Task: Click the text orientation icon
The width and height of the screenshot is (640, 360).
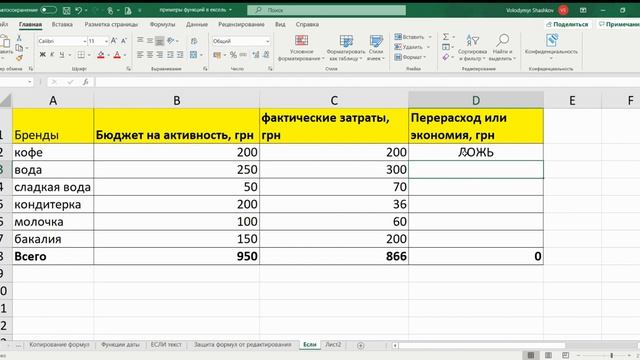Action: pos(171,40)
